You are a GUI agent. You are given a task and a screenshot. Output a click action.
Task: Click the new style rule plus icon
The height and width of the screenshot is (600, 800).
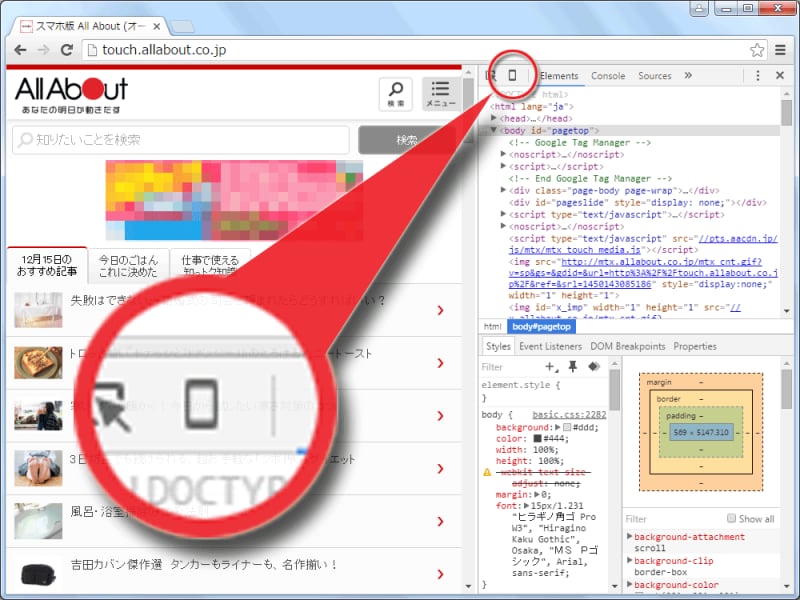[x=549, y=367]
